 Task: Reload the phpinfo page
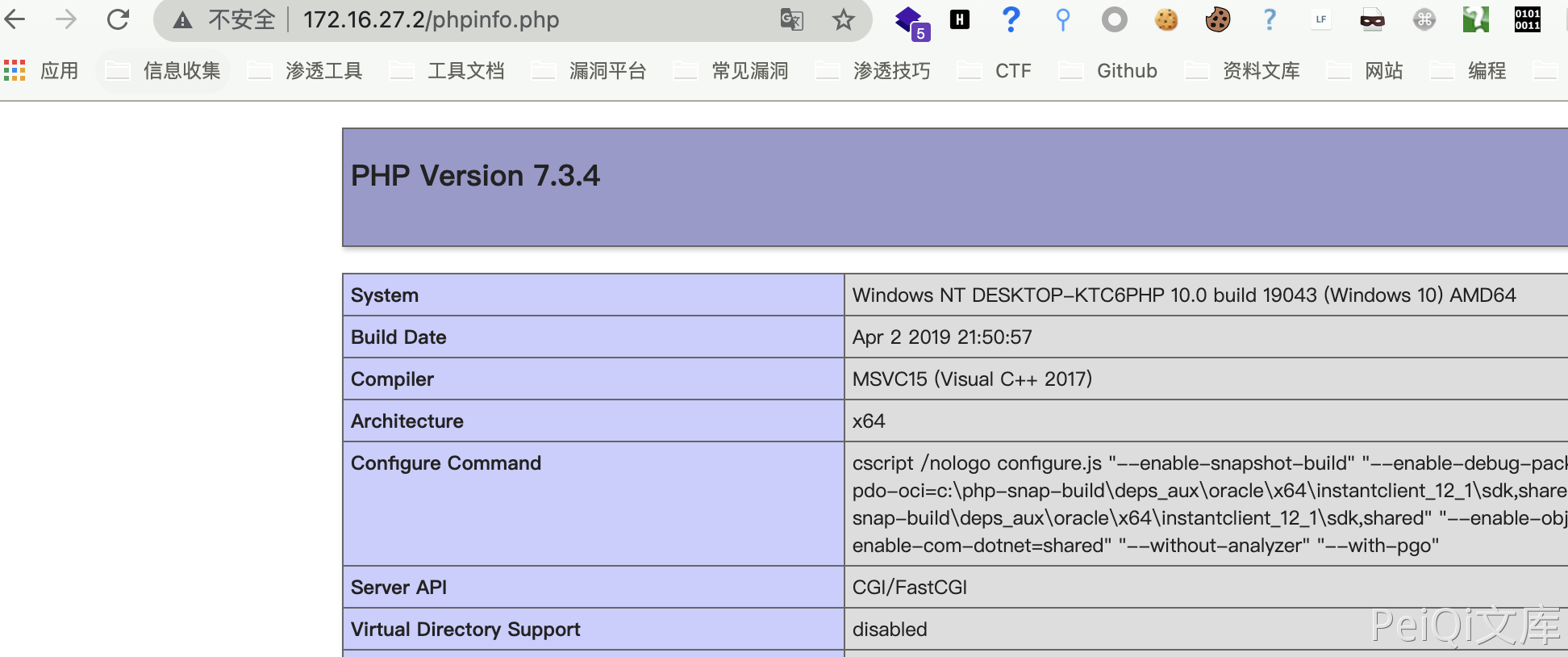(118, 19)
